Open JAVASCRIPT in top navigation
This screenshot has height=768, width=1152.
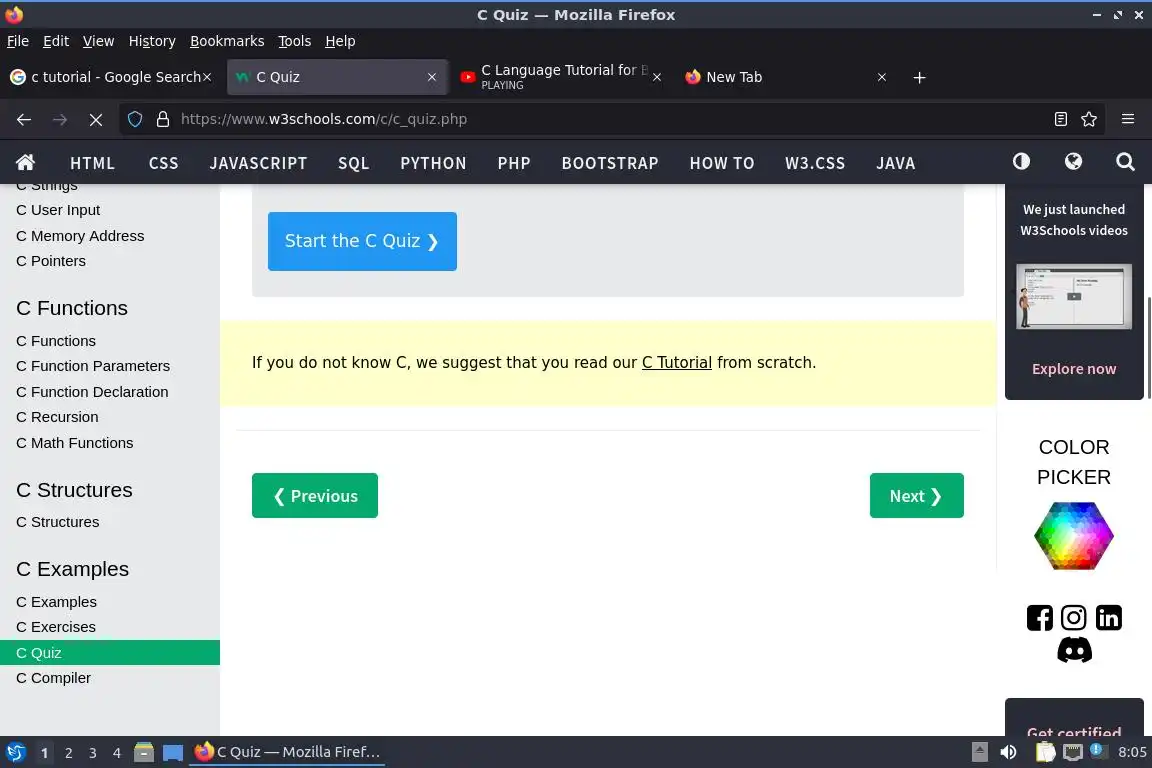259,163
